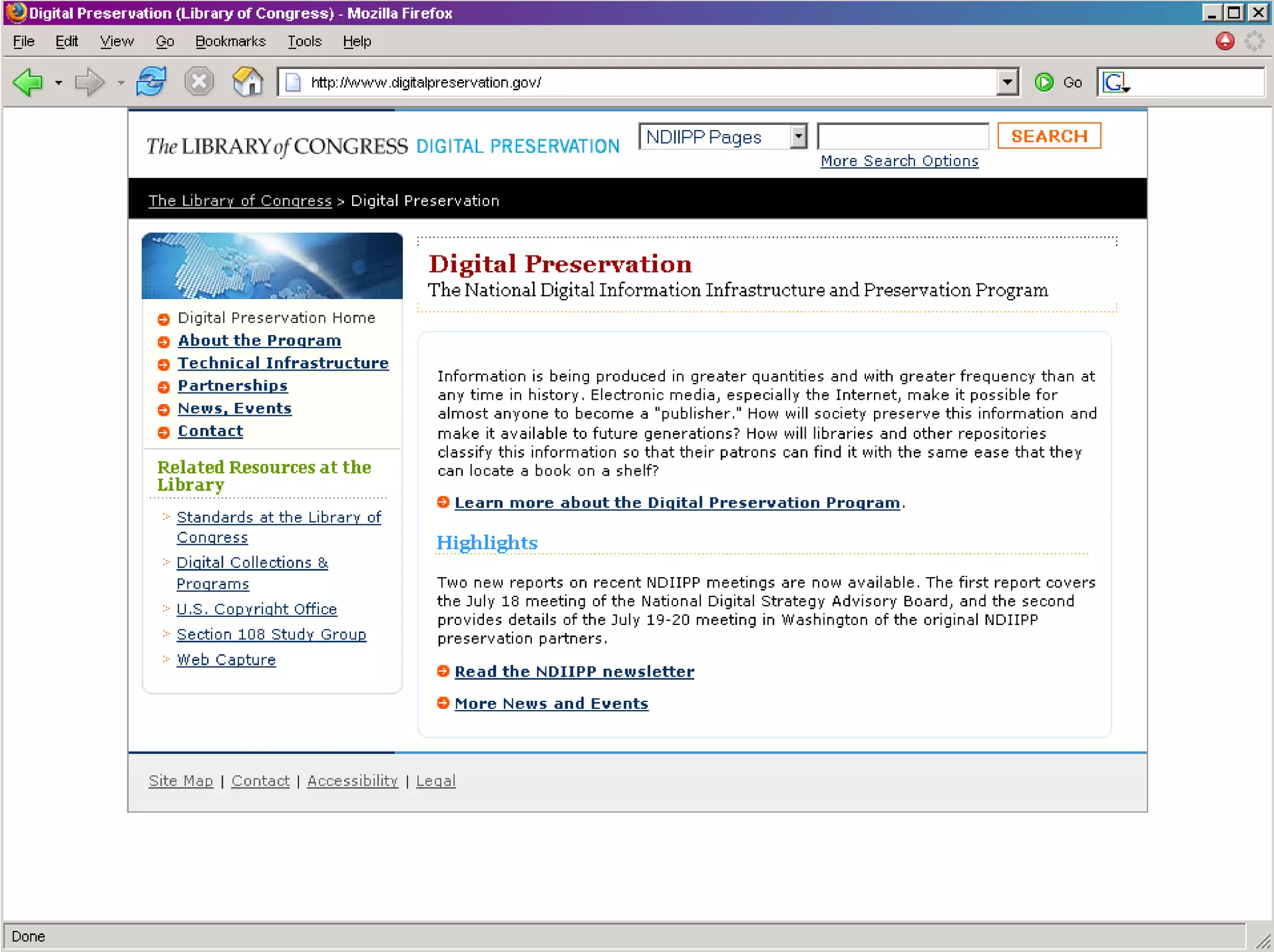Click the orange bullet beside Digital Preservation Home

pyautogui.click(x=164, y=320)
